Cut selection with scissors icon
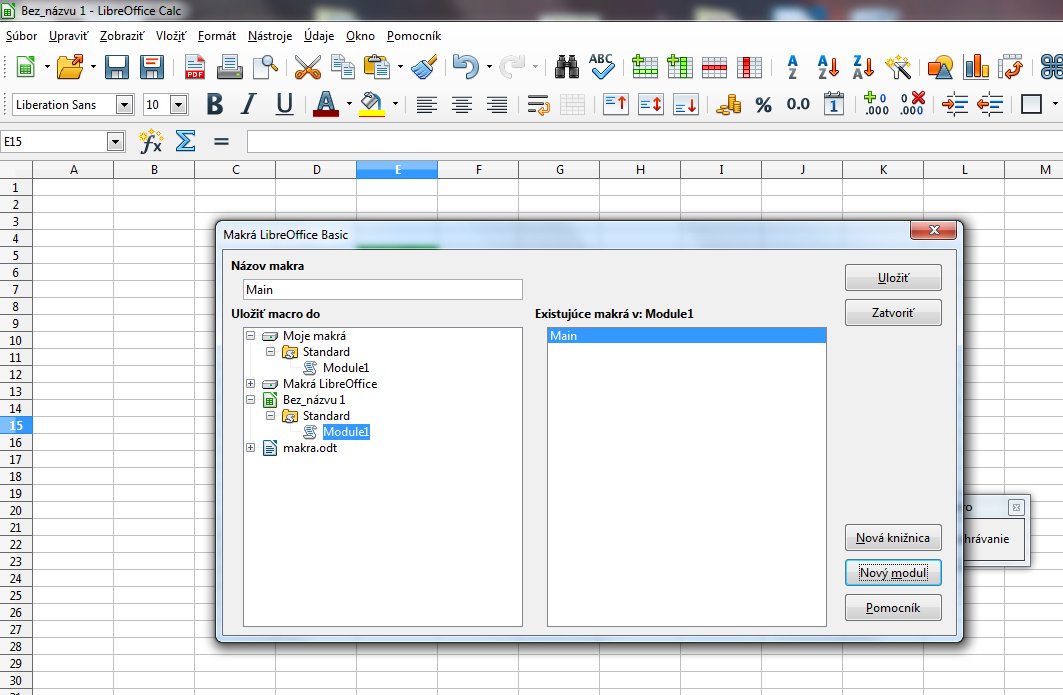The width and height of the screenshot is (1063, 695). pos(308,67)
